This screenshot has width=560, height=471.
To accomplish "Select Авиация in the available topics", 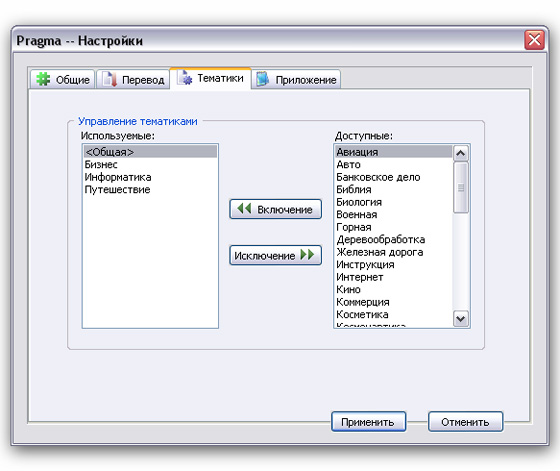I will [394, 152].
